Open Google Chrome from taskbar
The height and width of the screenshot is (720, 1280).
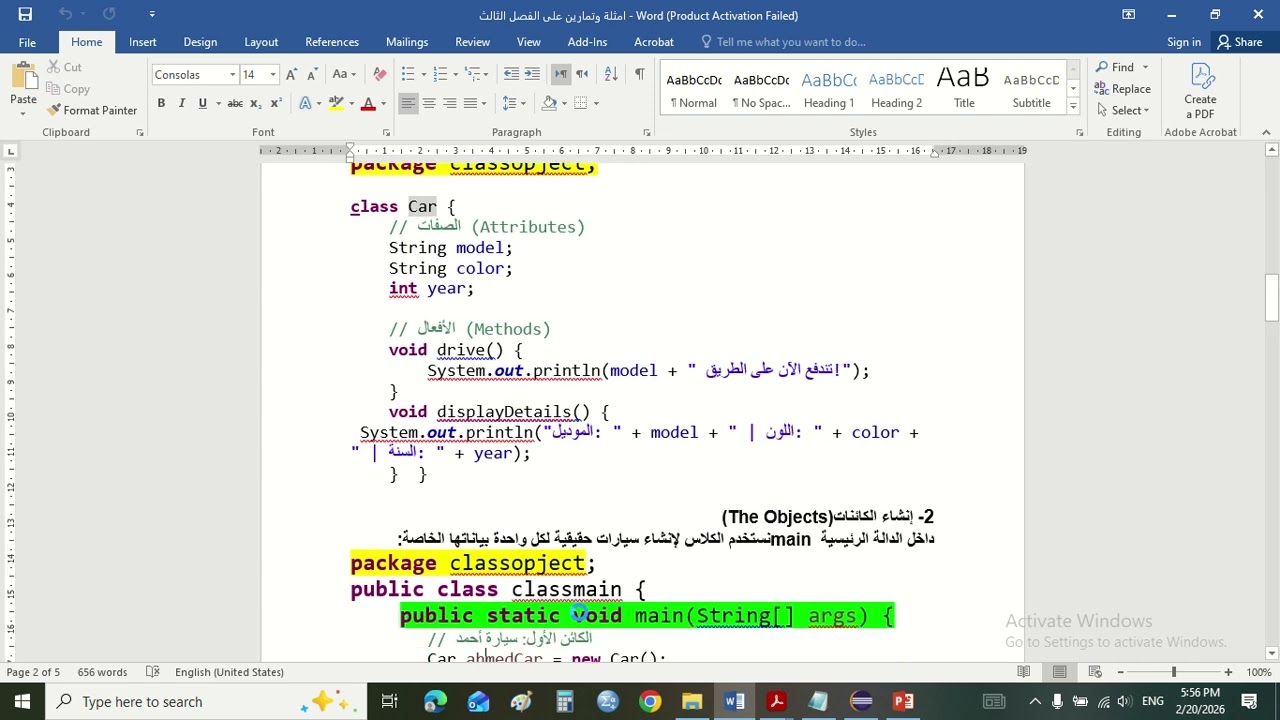(650, 702)
